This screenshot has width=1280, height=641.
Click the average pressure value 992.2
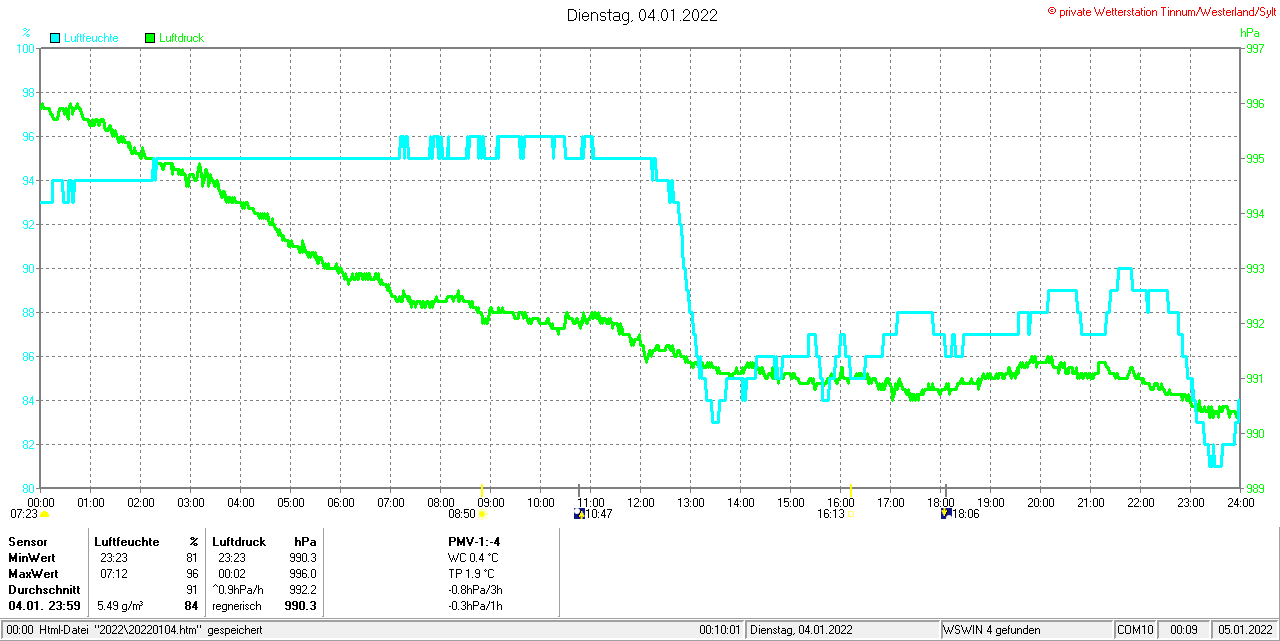(x=303, y=590)
